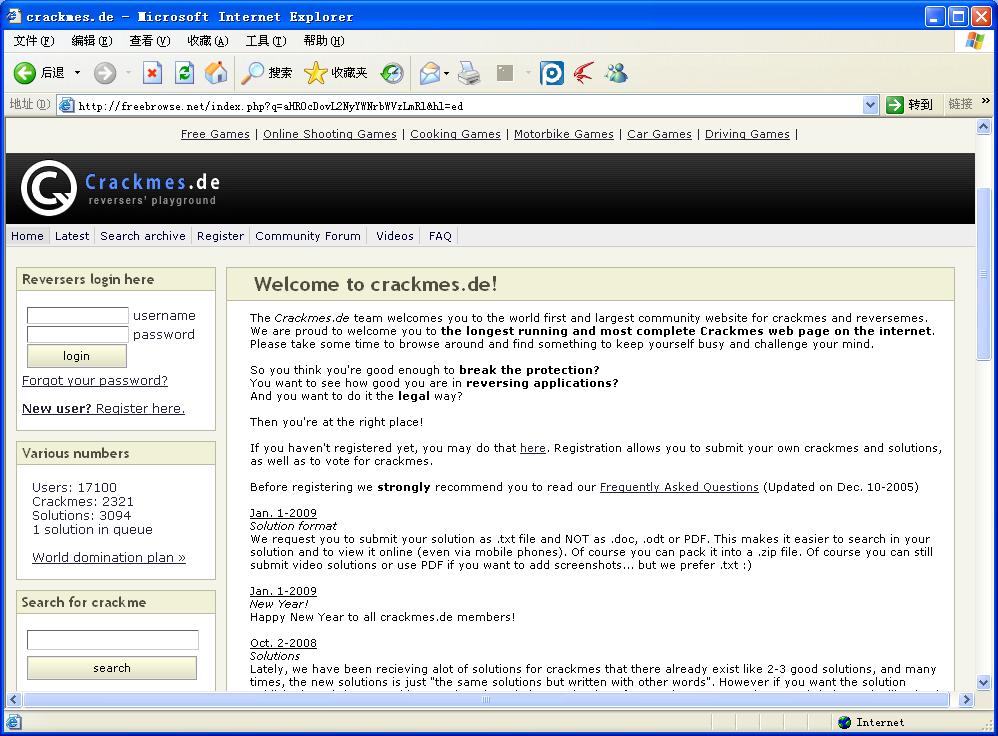Click the page icon in address bar
The height and width of the screenshot is (736, 998).
coord(66,106)
